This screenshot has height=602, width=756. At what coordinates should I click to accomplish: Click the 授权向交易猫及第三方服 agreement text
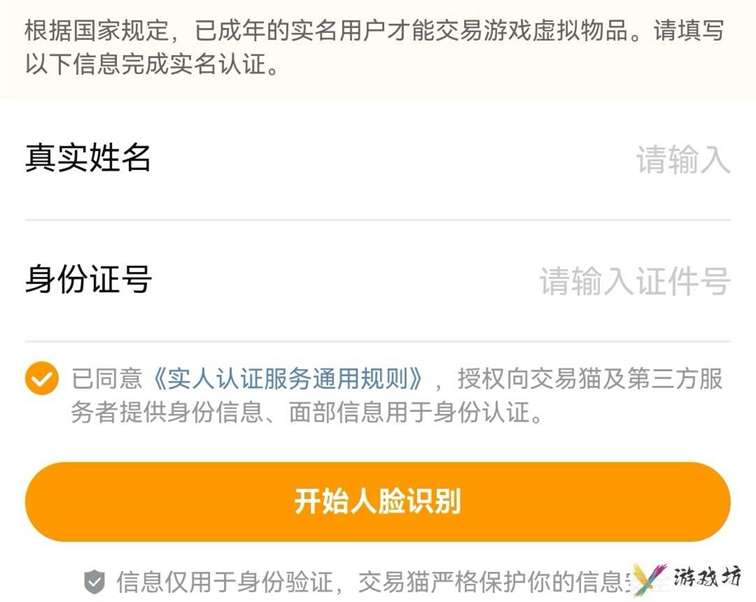[x=590, y=379]
